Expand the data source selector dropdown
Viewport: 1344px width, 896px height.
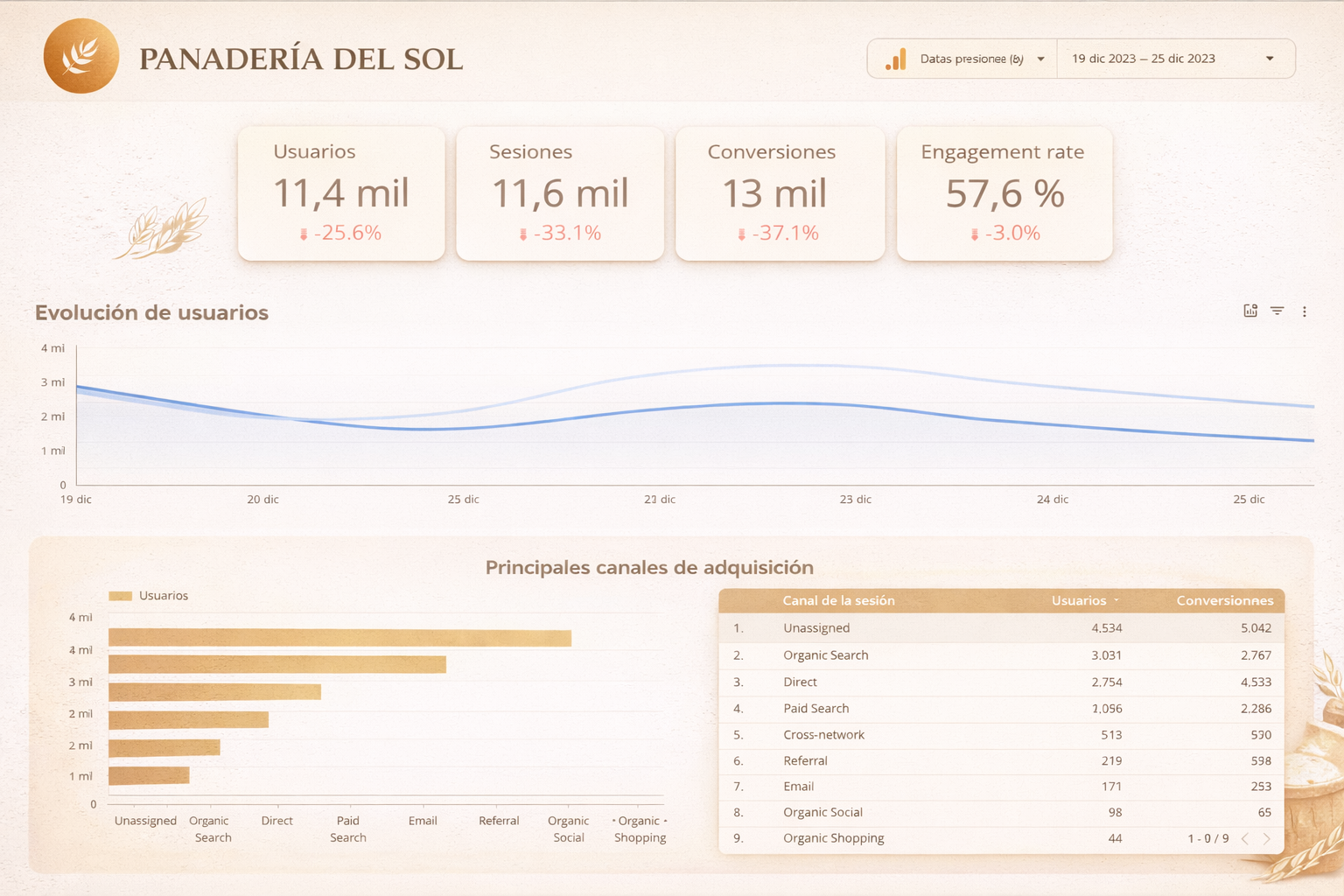[1040, 59]
